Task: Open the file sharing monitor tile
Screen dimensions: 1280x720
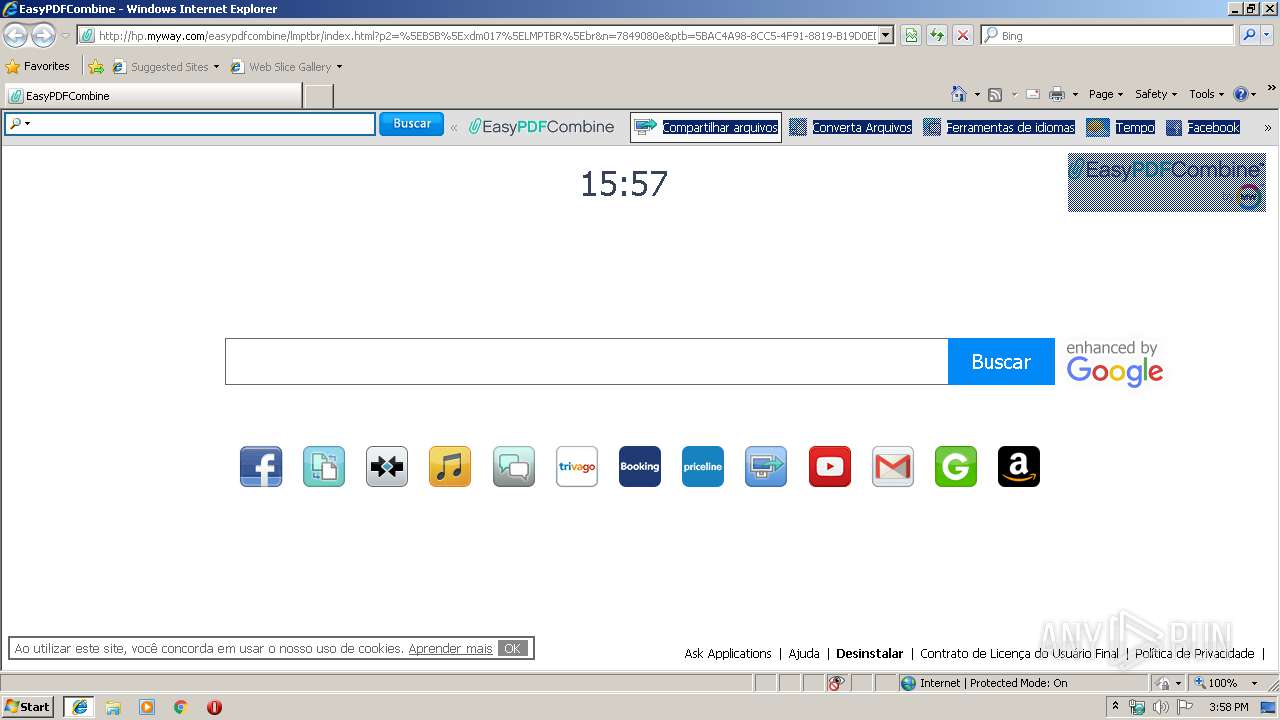Action: click(766, 467)
